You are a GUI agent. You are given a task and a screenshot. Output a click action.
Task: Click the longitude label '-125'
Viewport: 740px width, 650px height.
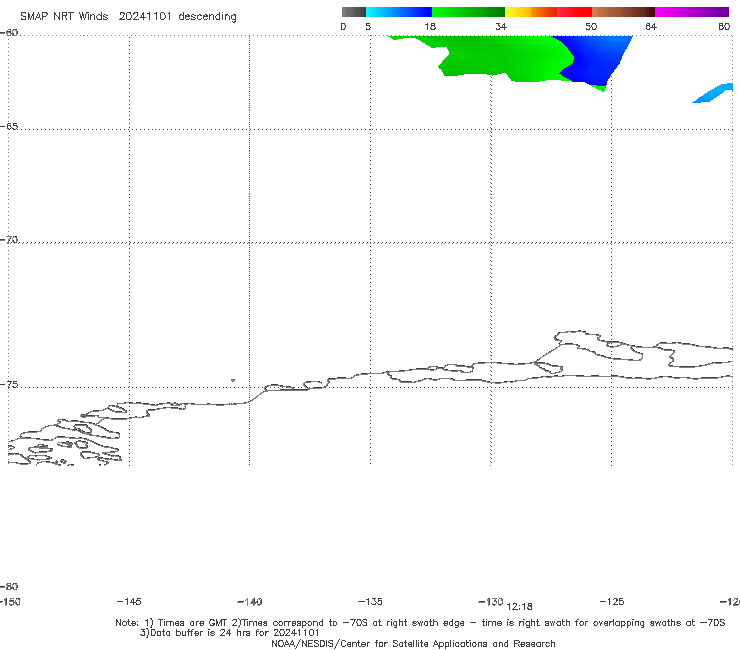pos(612,601)
